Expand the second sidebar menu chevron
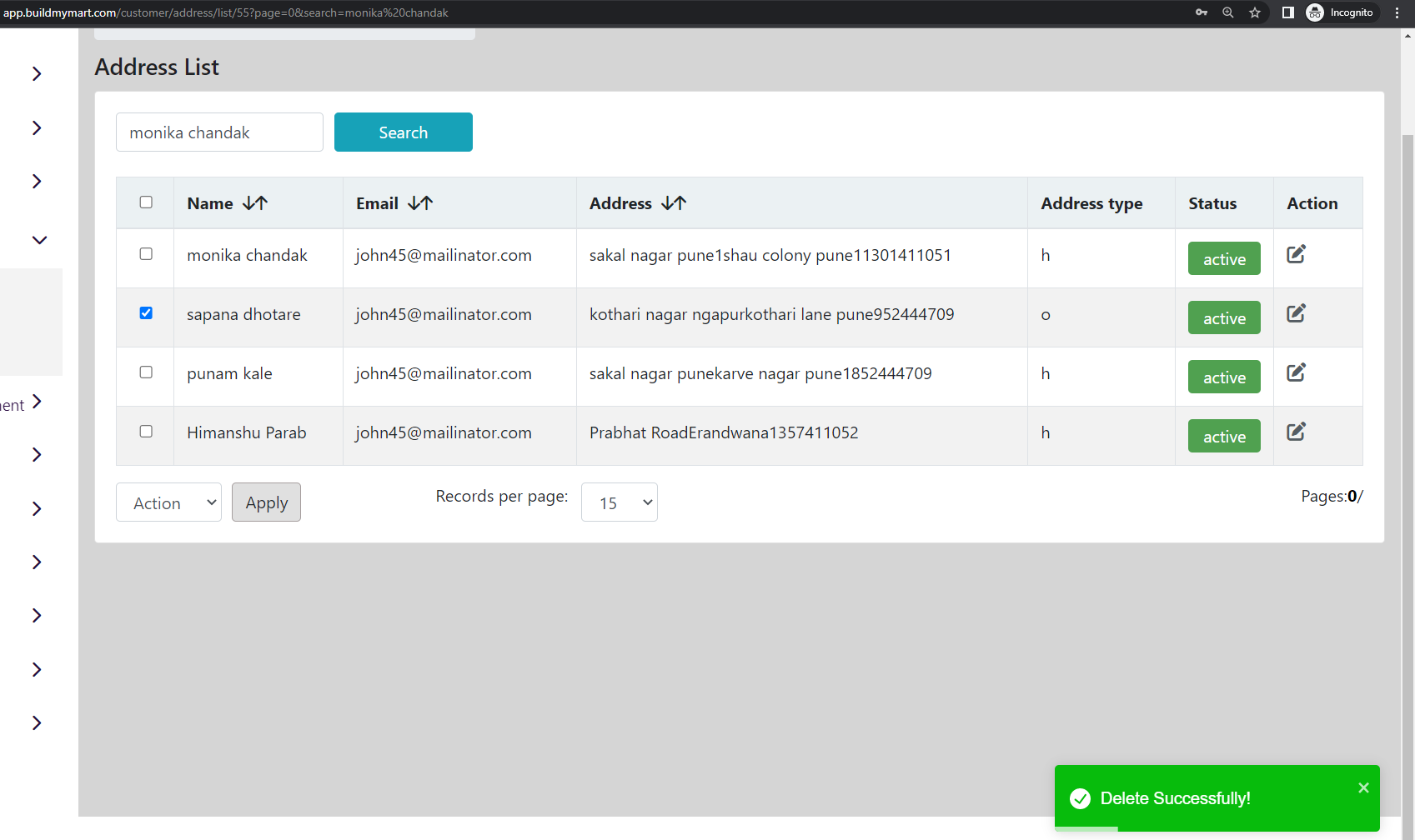The height and width of the screenshot is (840, 1415). 37,127
